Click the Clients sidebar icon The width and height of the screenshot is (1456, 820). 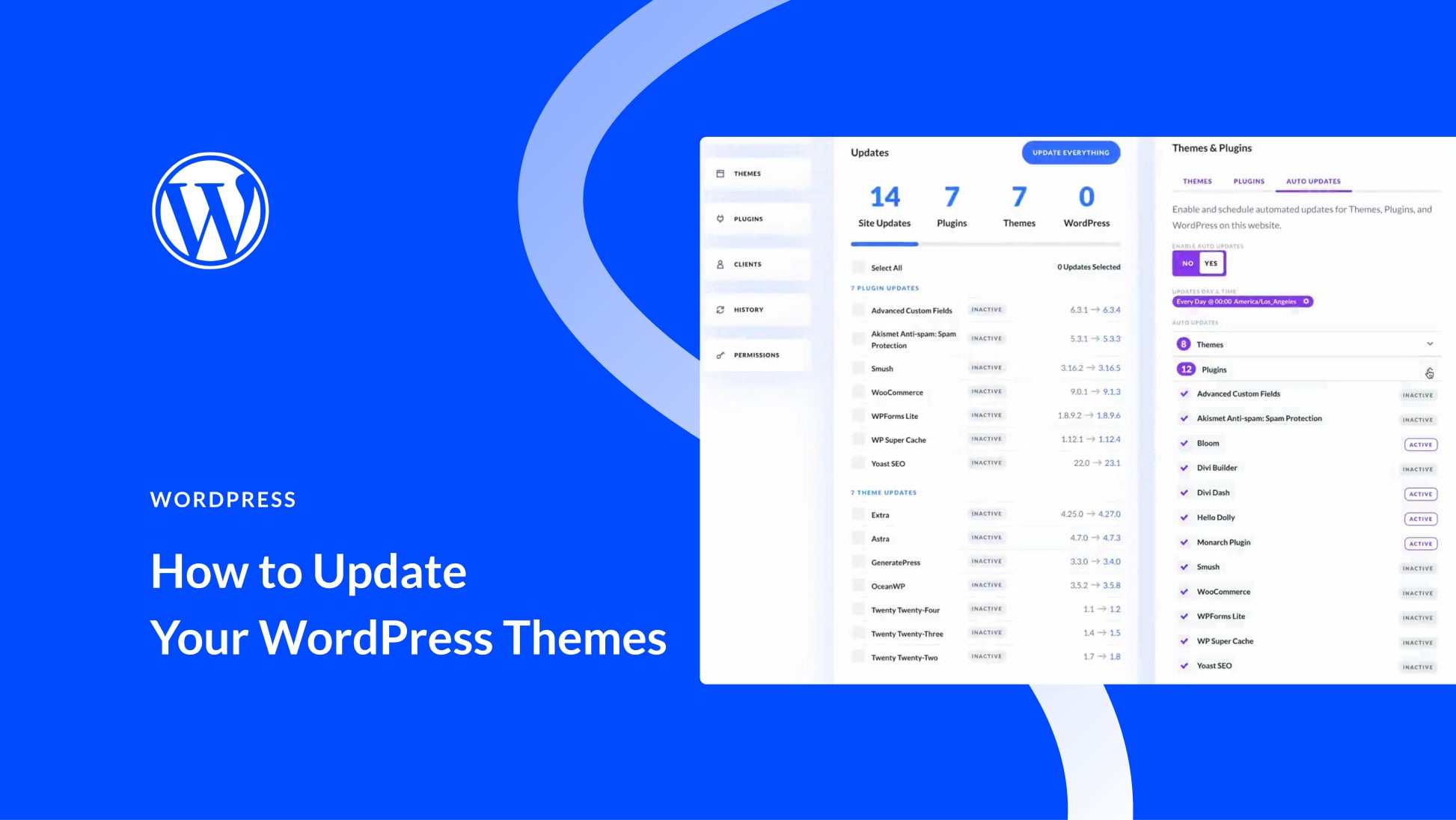(721, 263)
